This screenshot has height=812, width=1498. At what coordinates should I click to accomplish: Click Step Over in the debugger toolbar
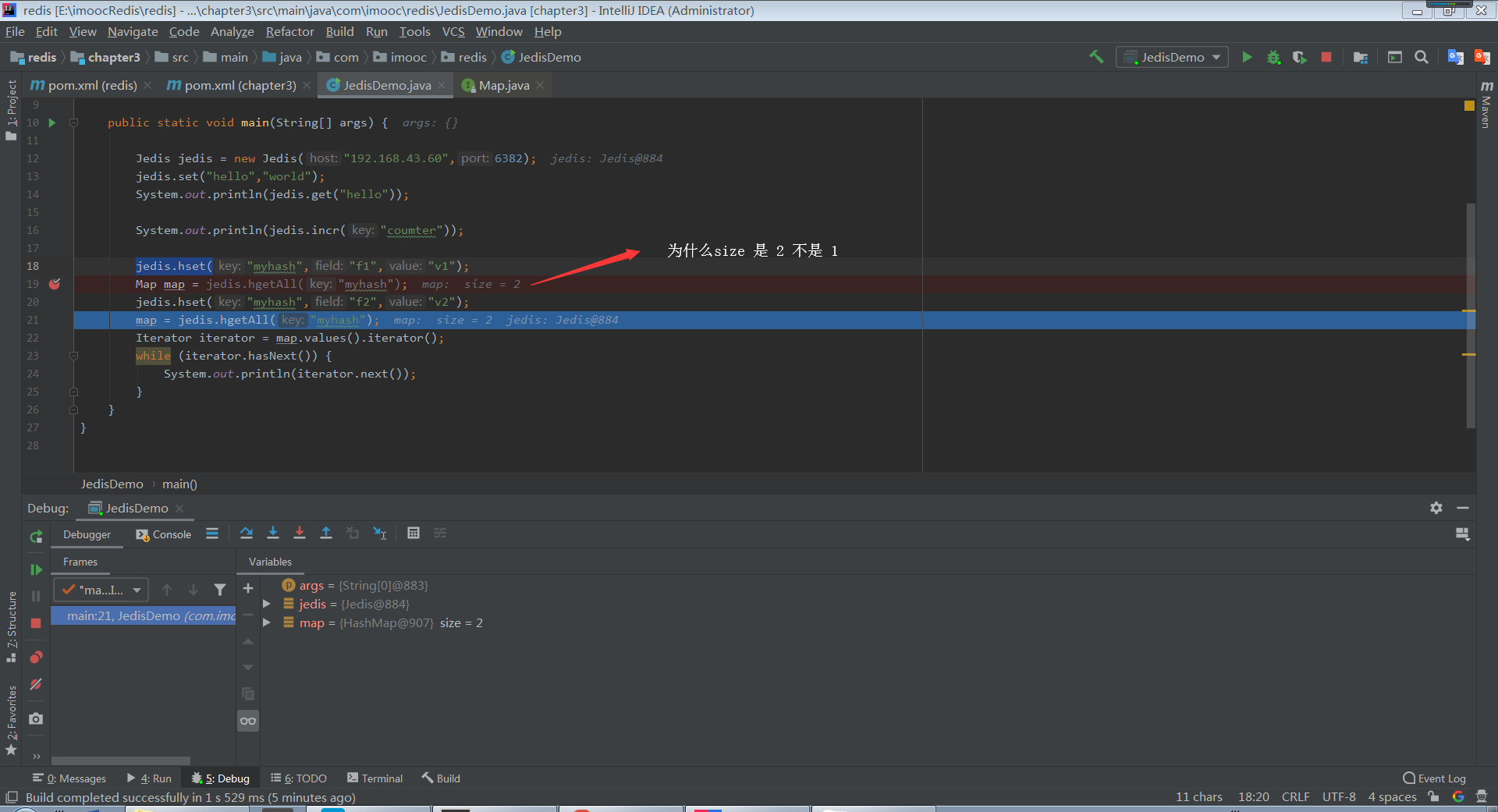247,533
